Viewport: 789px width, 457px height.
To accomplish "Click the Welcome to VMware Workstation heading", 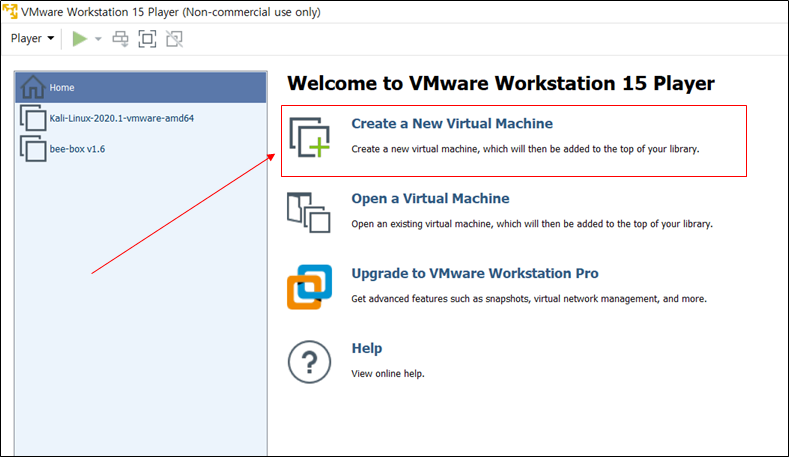I will pos(501,83).
